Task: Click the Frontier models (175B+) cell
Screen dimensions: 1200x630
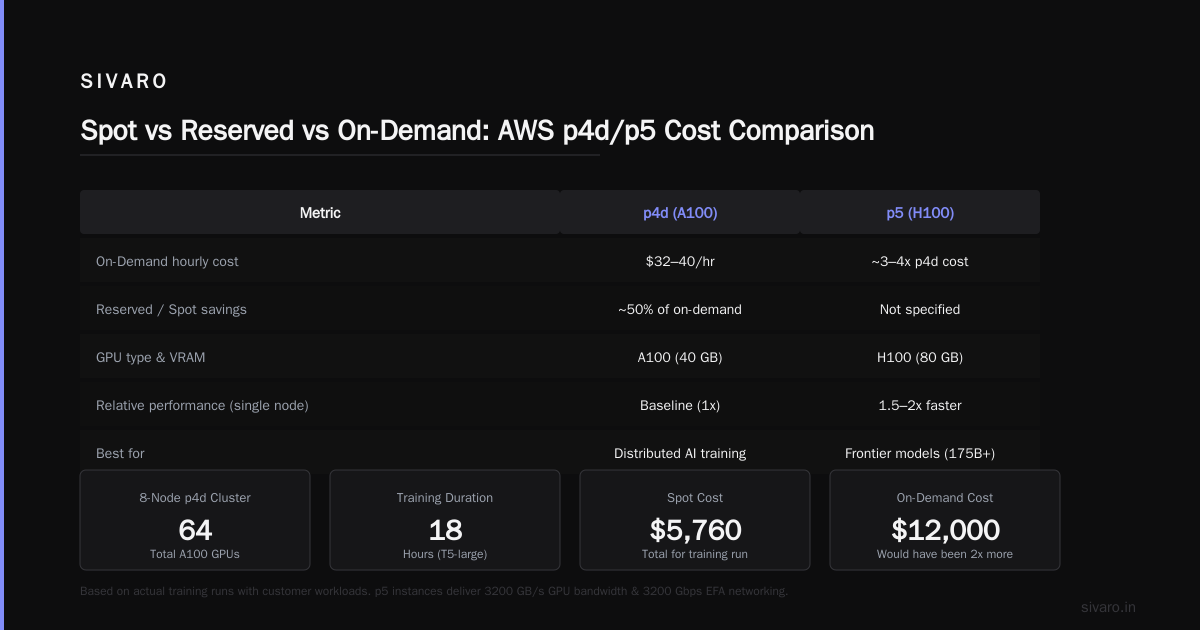Action: coord(920,453)
